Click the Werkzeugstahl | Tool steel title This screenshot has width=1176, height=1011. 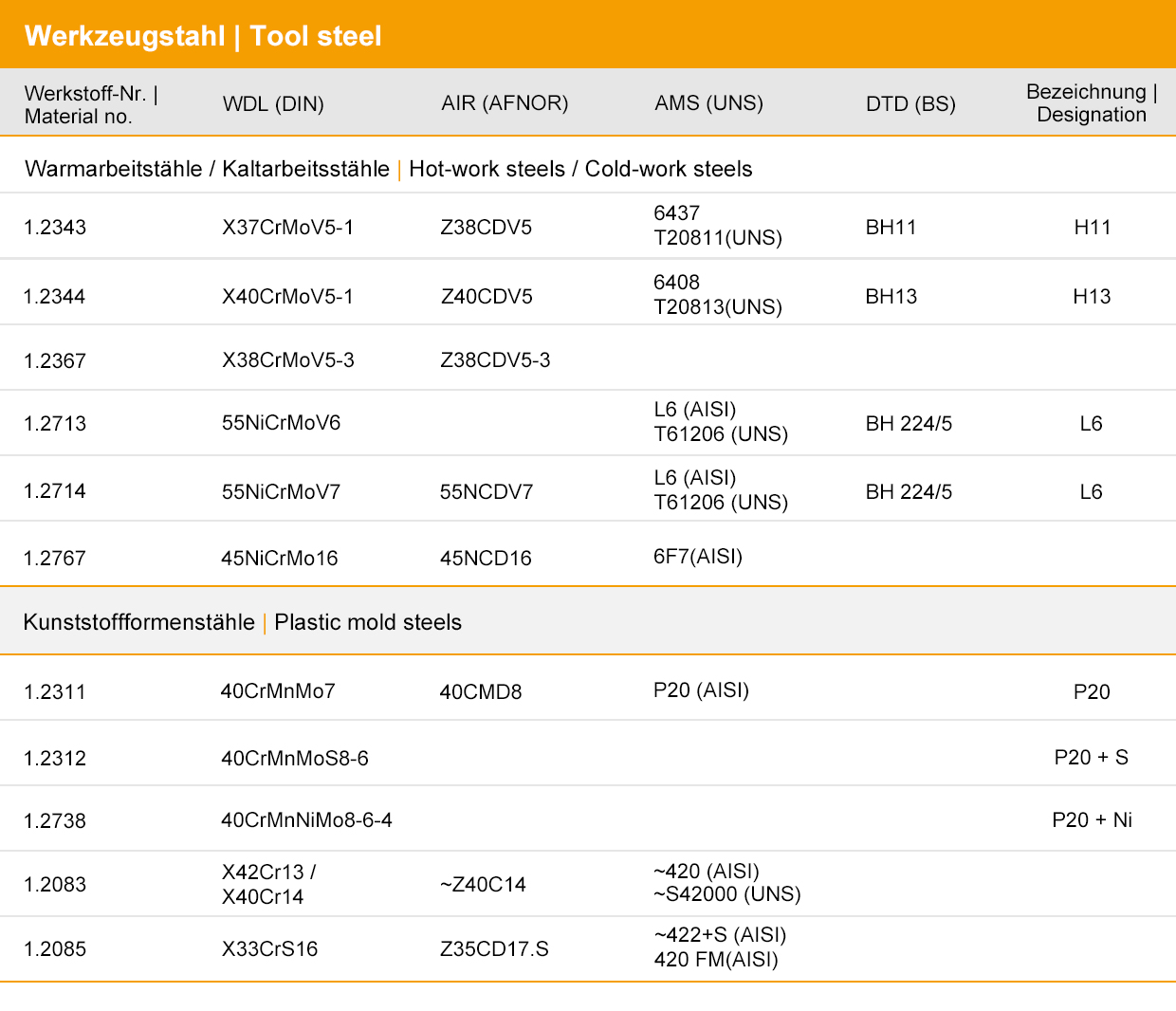pos(203,36)
